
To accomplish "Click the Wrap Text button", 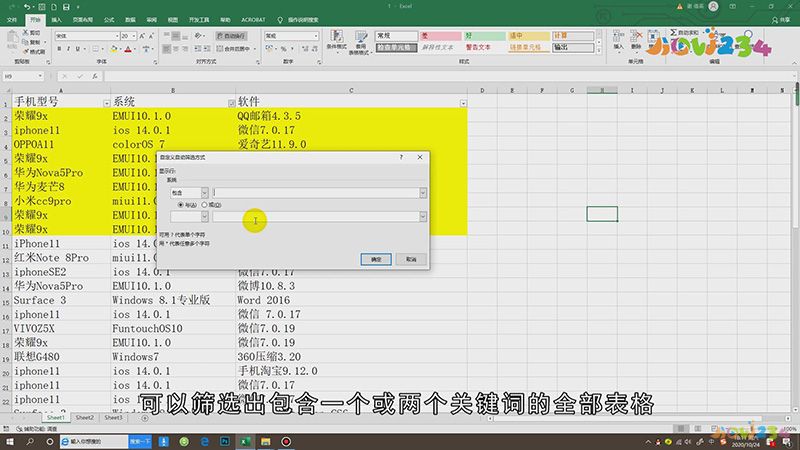I will pos(231,36).
